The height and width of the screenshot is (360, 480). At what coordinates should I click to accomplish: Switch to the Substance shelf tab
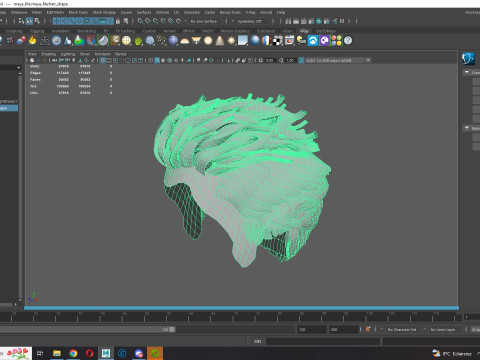[266, 31]
